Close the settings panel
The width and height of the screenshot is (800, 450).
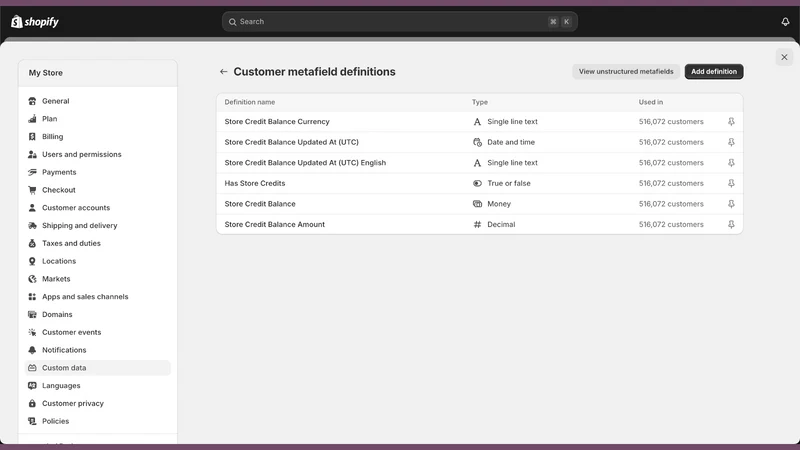click(x=784, y=57)
